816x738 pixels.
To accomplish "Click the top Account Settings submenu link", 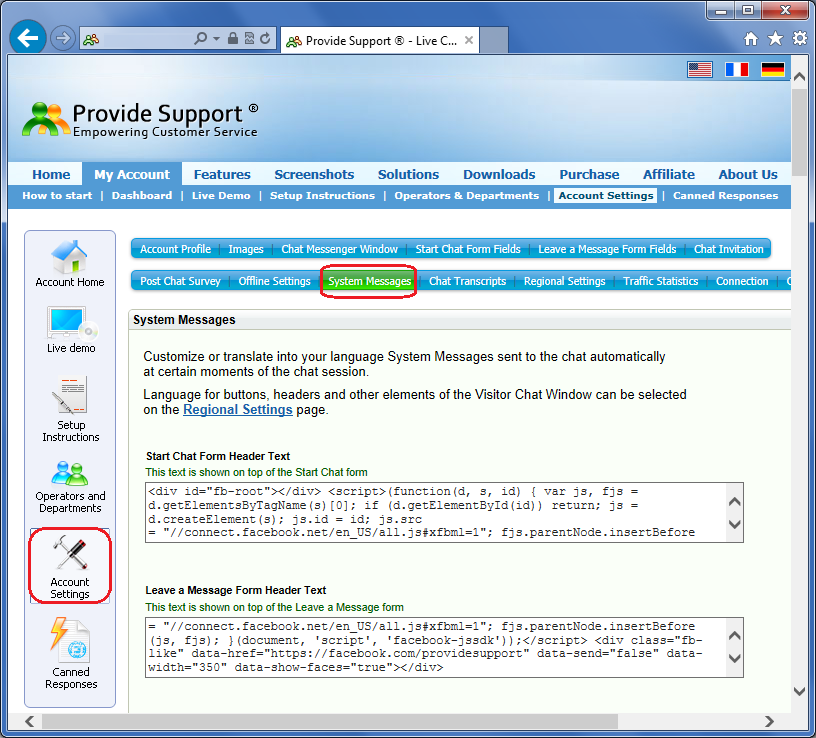I will point(606,196).
